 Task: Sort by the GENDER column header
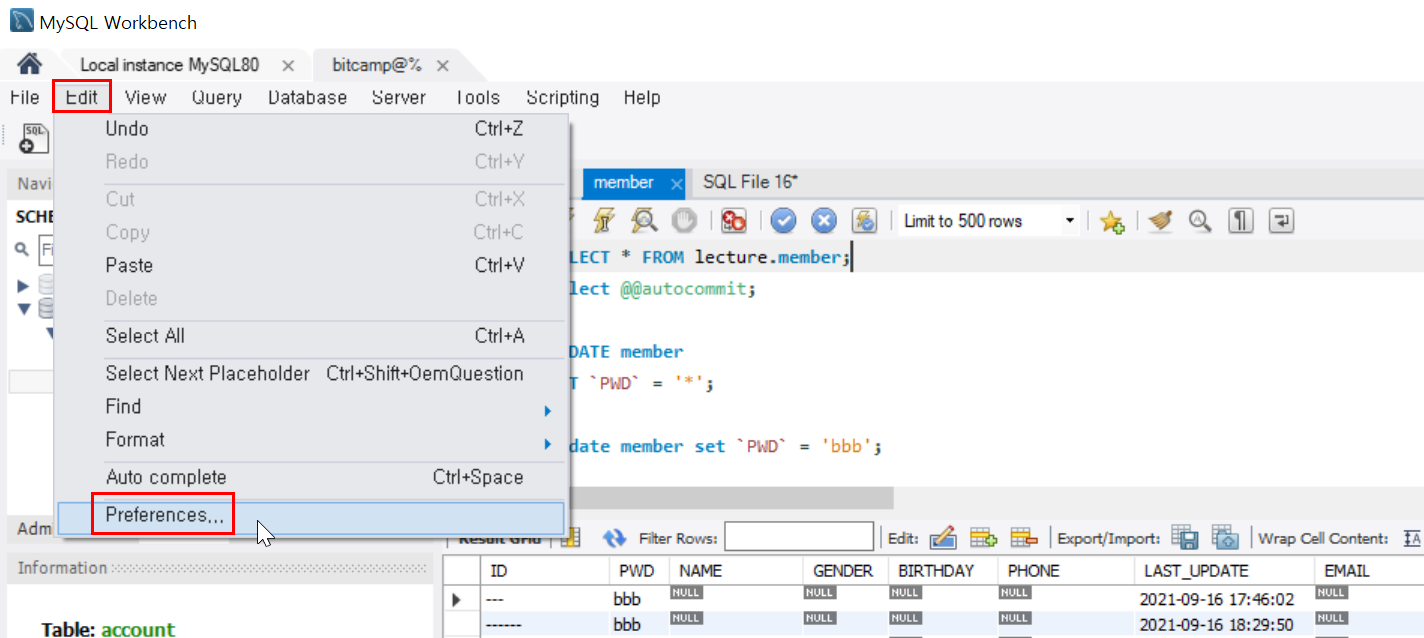tap(845, 571)
